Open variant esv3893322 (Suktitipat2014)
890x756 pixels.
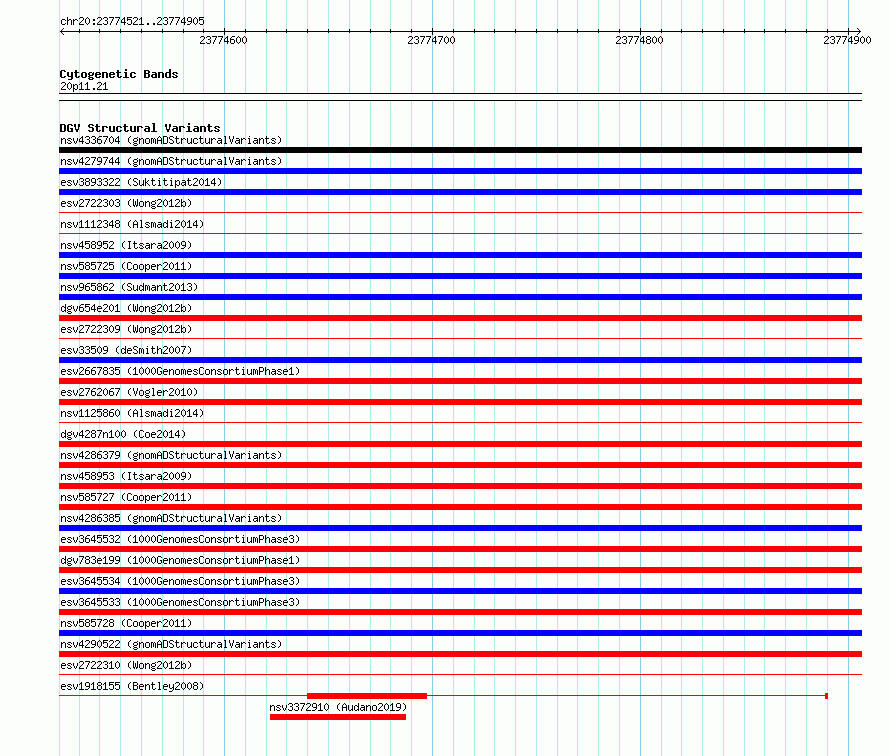141,182
